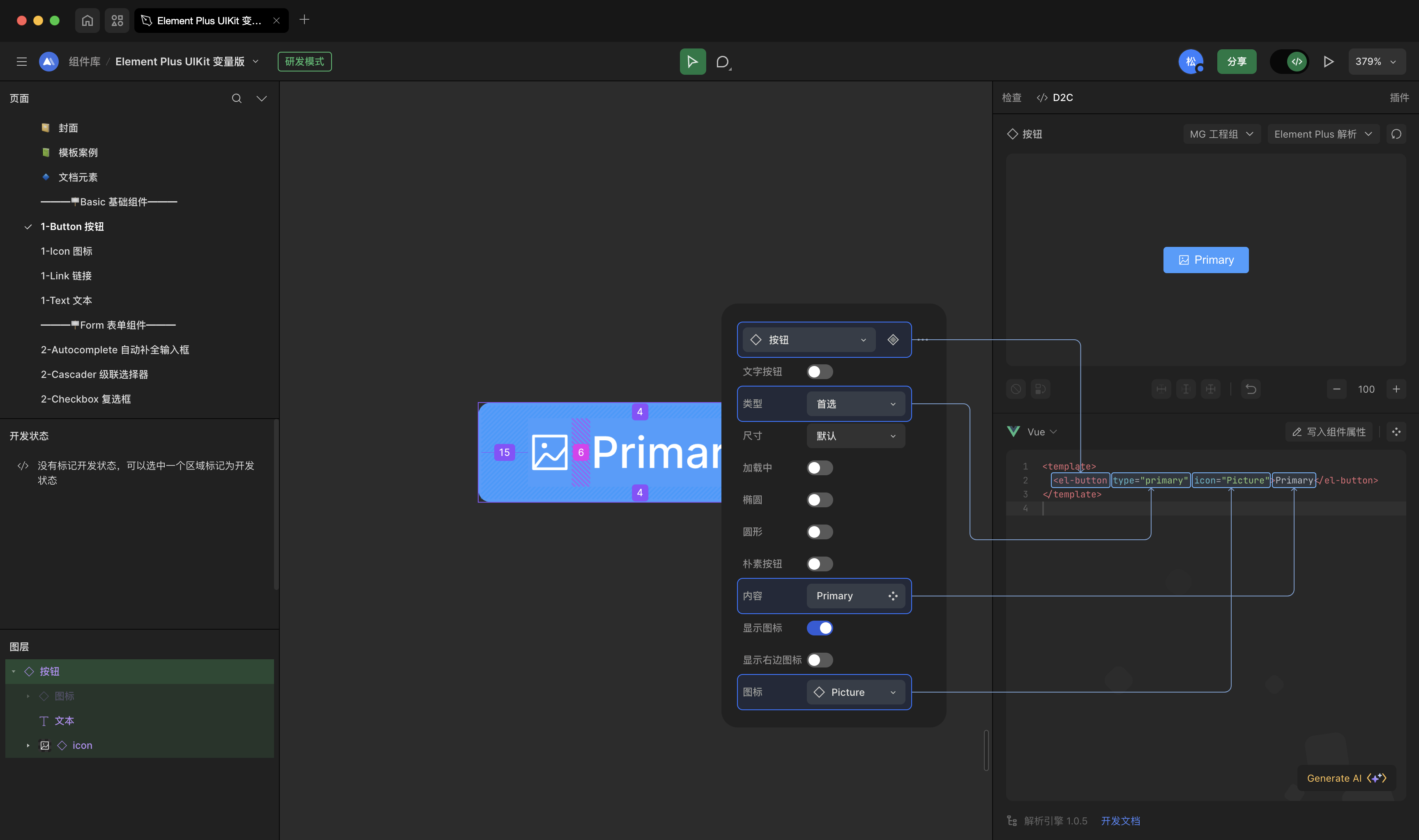
Task: Search pages with the magnifier icon
Action: pyautogui.click(x=237, y=99)
